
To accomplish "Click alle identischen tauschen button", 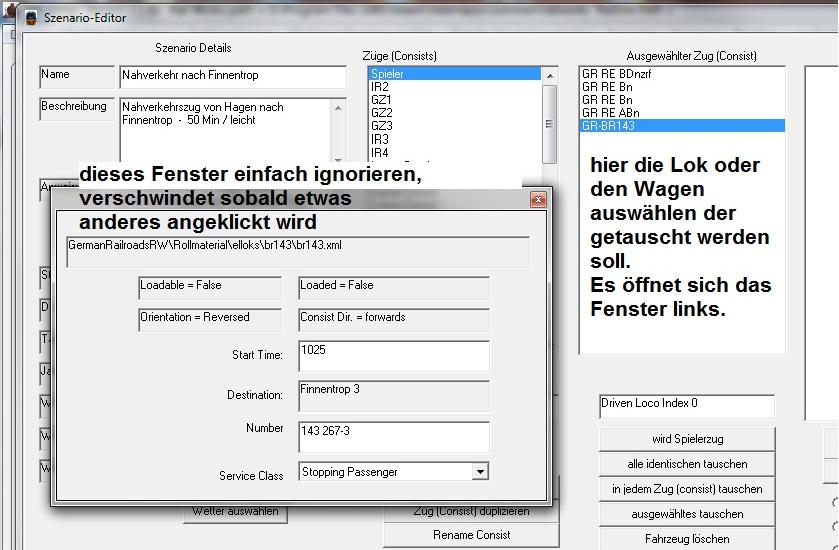I will pyautogui.click(x=687, y=464).
